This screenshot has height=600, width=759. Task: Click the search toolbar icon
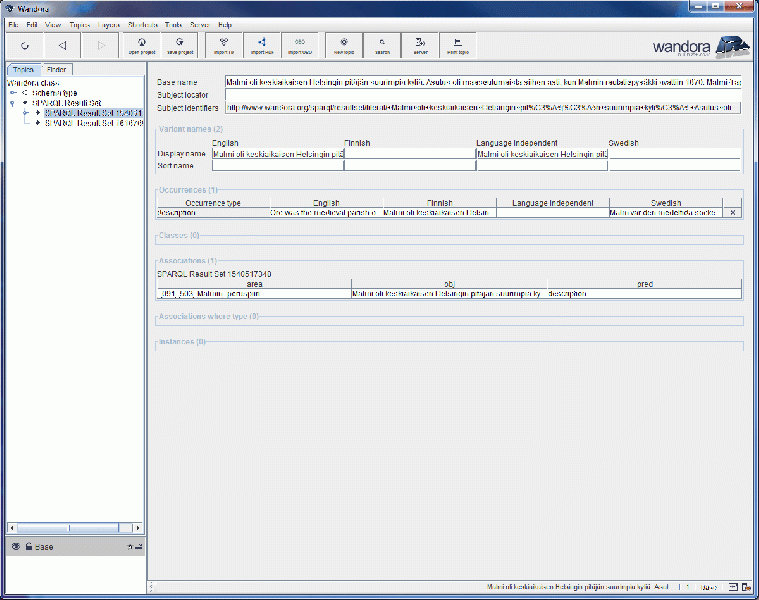pos(382,44)
